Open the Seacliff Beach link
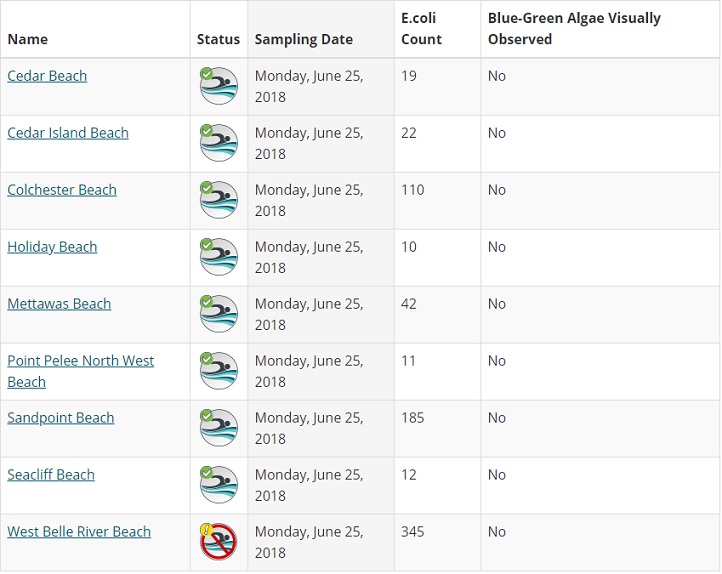The height and width of the screenshot is (574, 722). click(51, 475)
